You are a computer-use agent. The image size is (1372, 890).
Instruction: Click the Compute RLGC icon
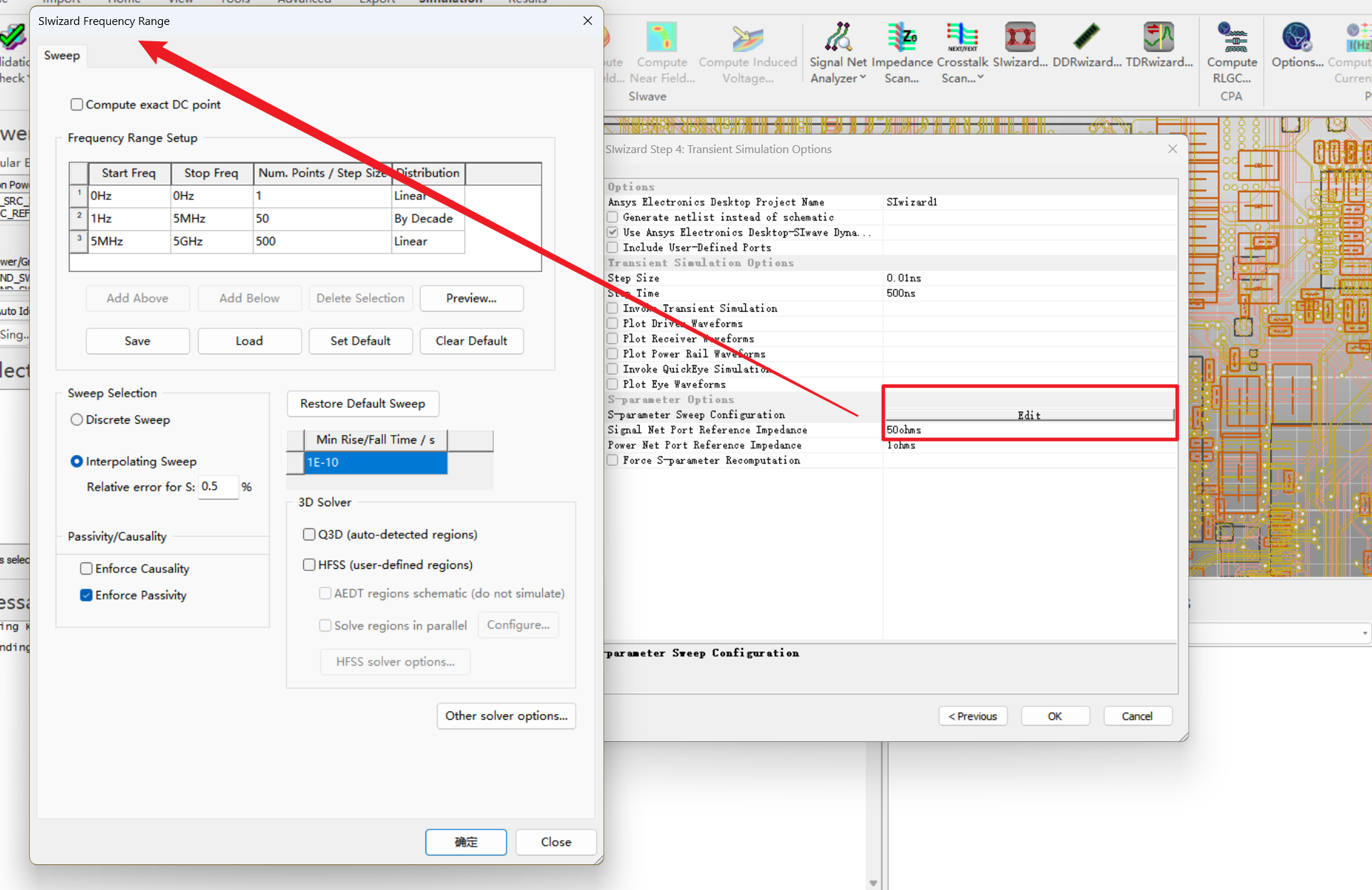click(1232, 38)
